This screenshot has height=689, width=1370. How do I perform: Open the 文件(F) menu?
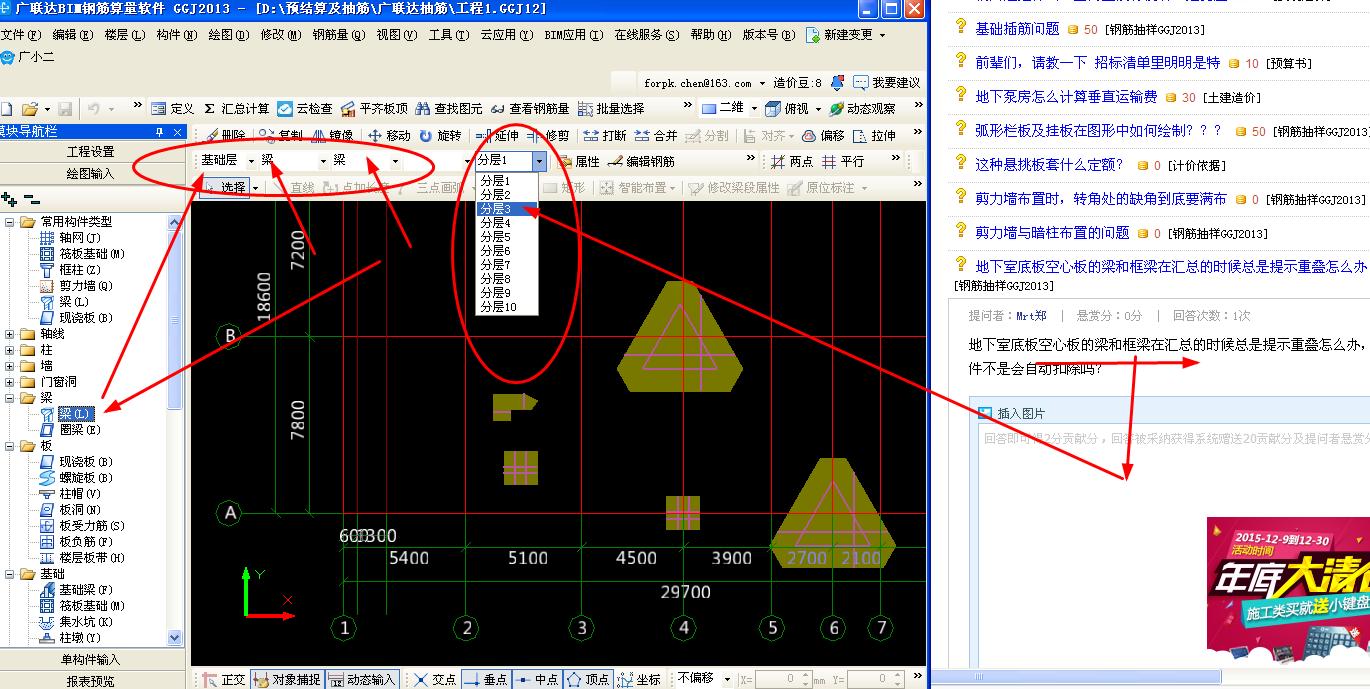point(20,34)
